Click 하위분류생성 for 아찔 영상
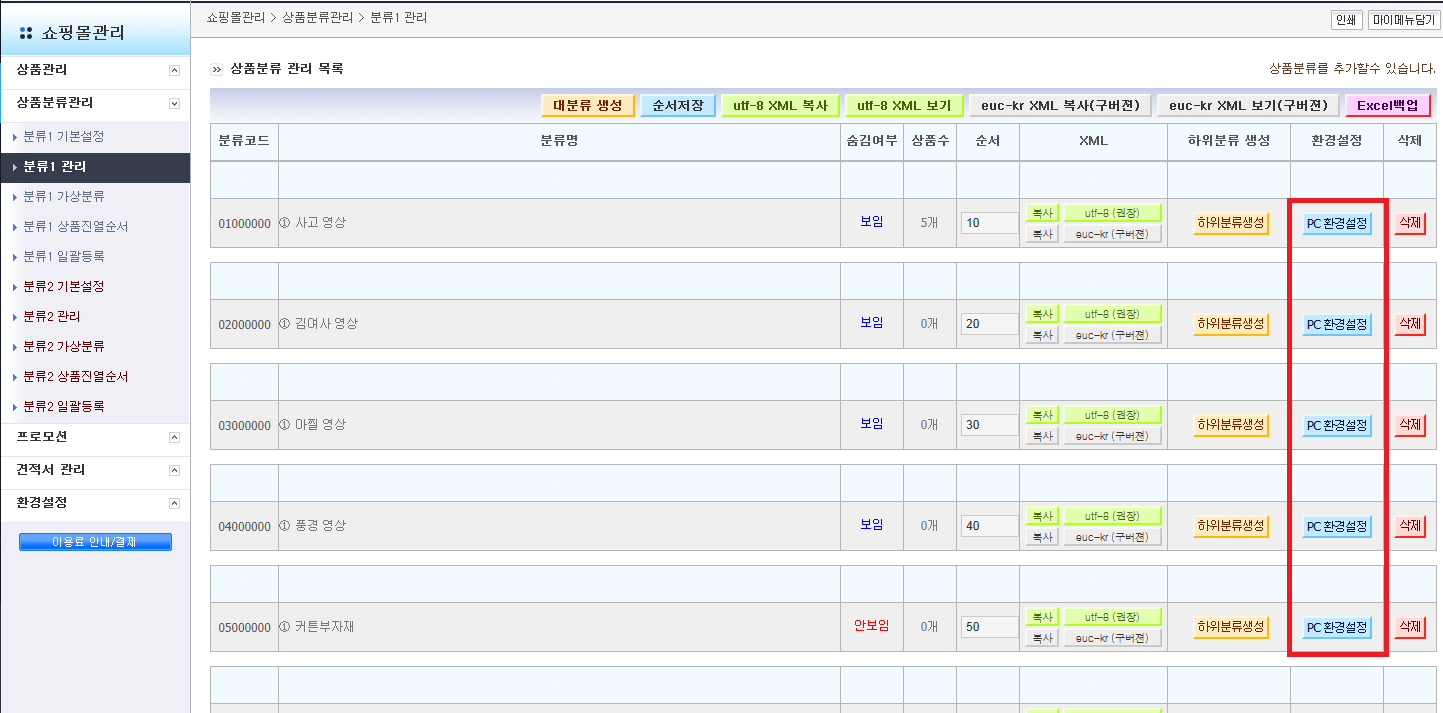The image size is (1443, 713). [1231, 425]
